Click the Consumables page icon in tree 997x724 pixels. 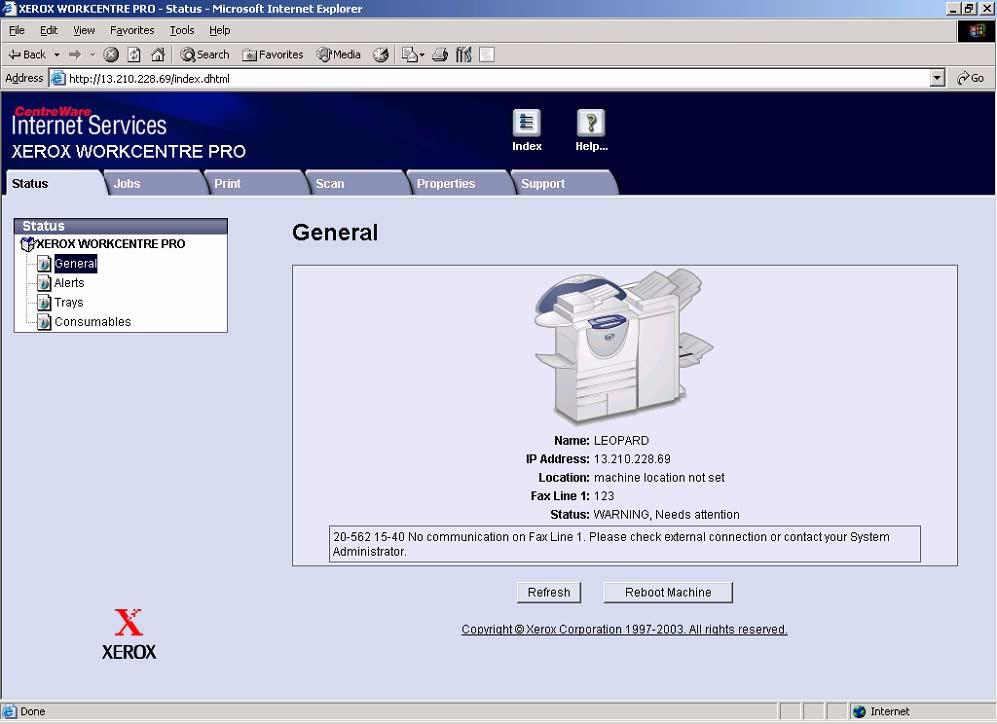[x=44, y=322]
